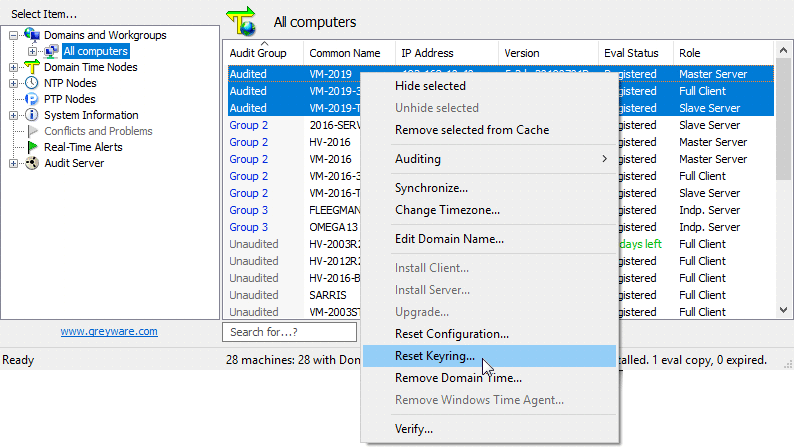This screenshot has width=794, height=447.
Task: Click the list scrollbar down arrow
Action: coord(783,310)
